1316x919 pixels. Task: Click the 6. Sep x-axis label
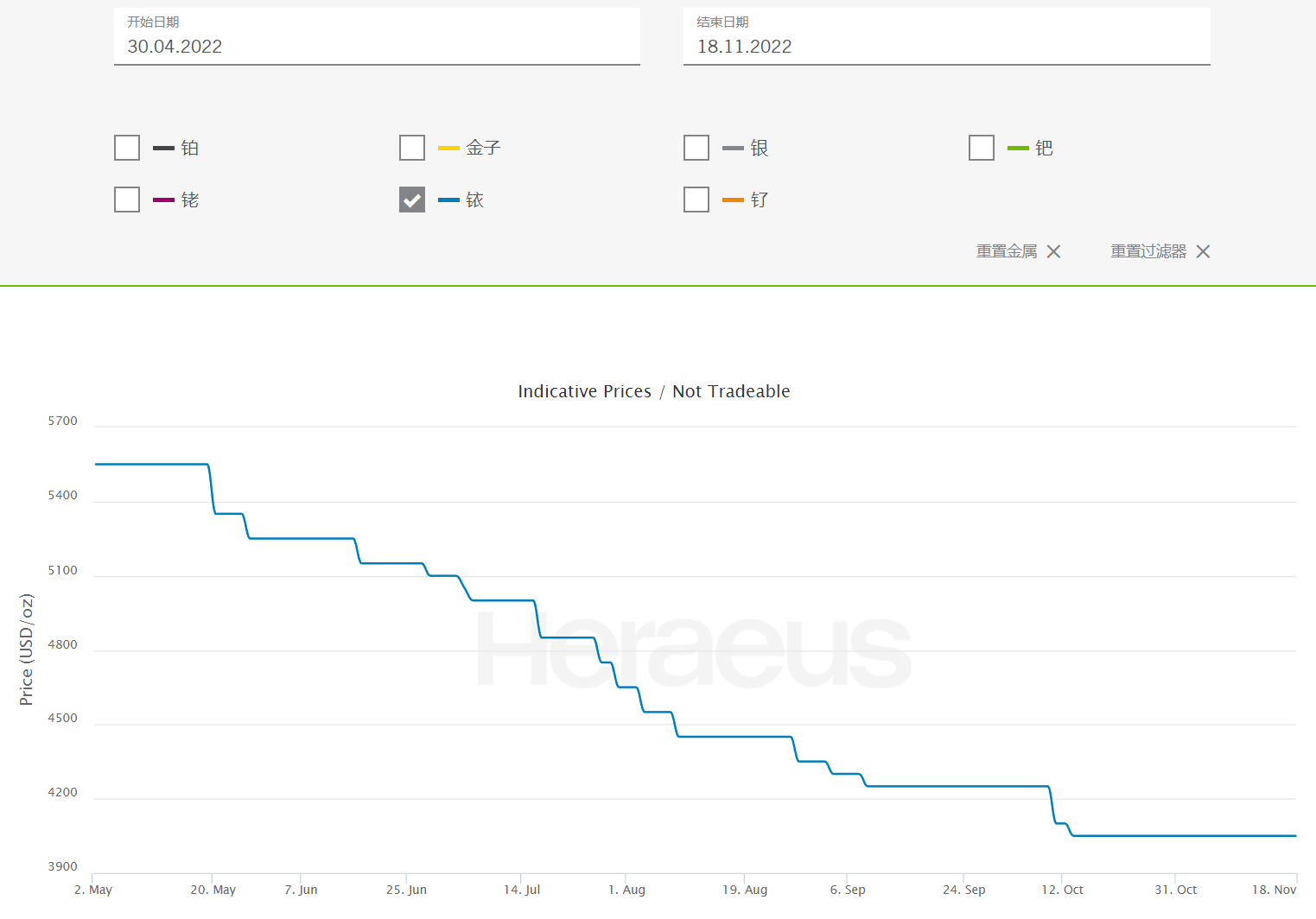click(x=848, y=890)
